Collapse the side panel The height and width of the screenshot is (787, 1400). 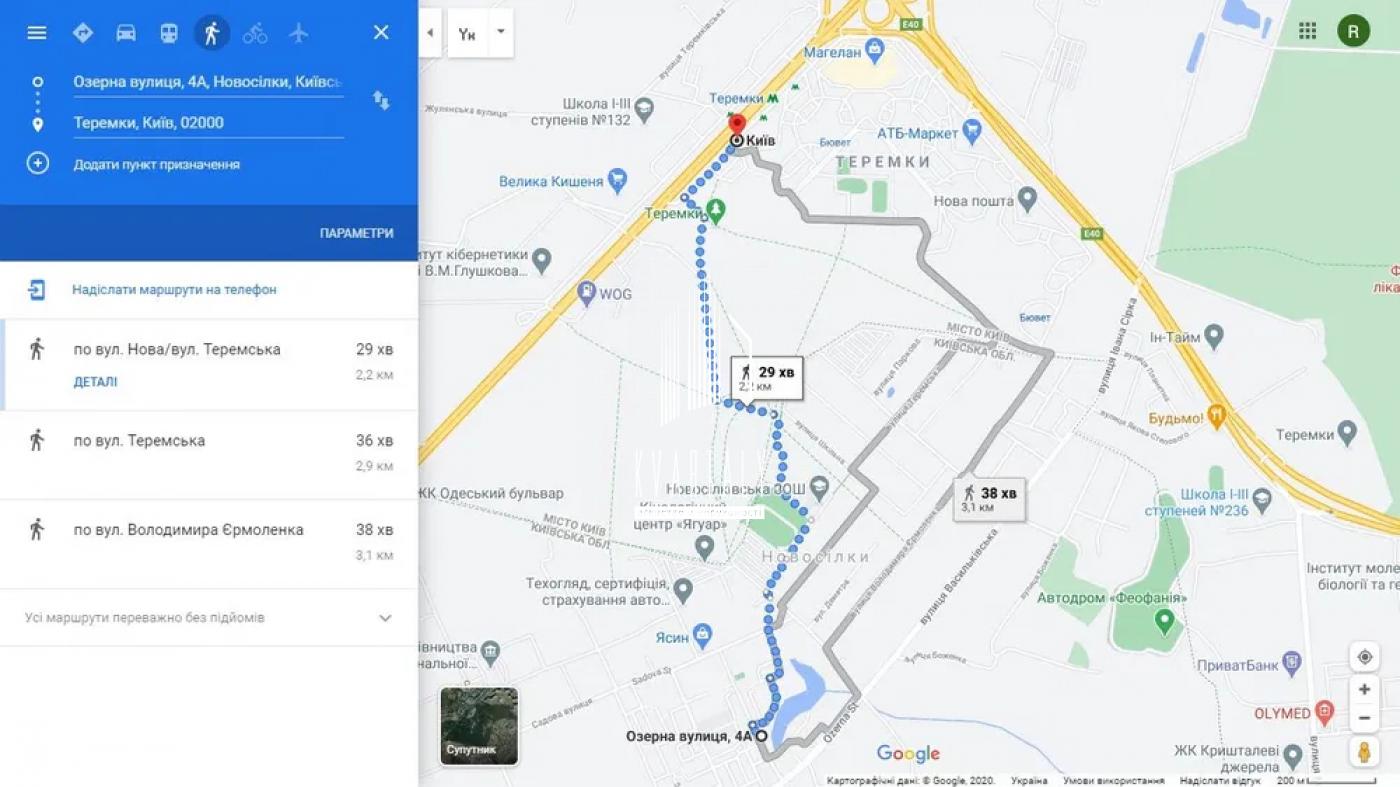pyautogui.click(x=430, y=33)
